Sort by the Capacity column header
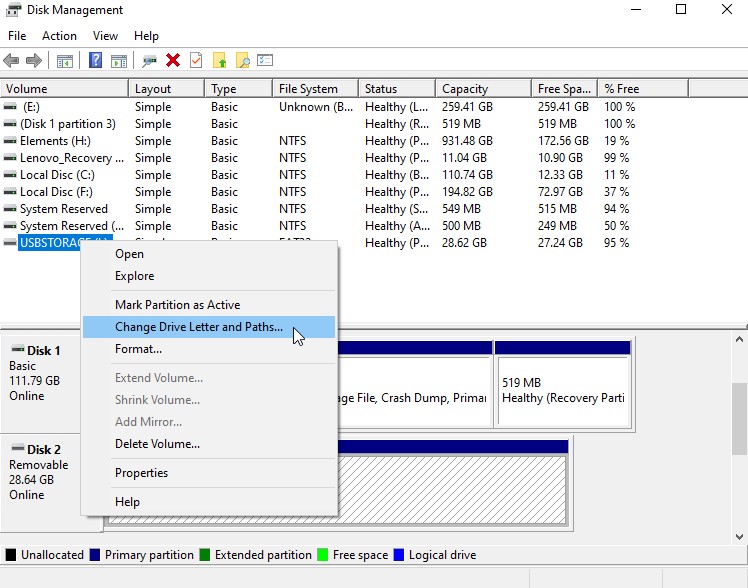The width and height of the screenshot is (748, 588). 465,89
